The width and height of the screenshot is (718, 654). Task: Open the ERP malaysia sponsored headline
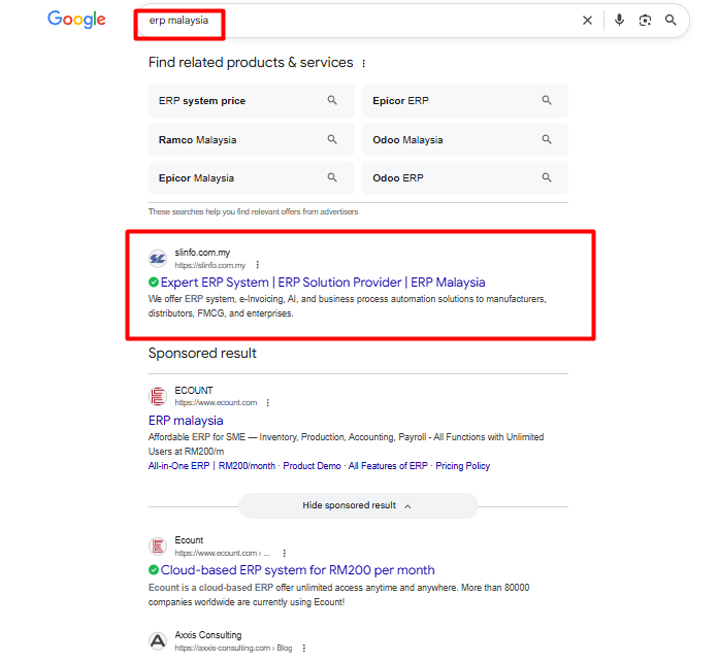pyautogui.click(x=186, y=420)
